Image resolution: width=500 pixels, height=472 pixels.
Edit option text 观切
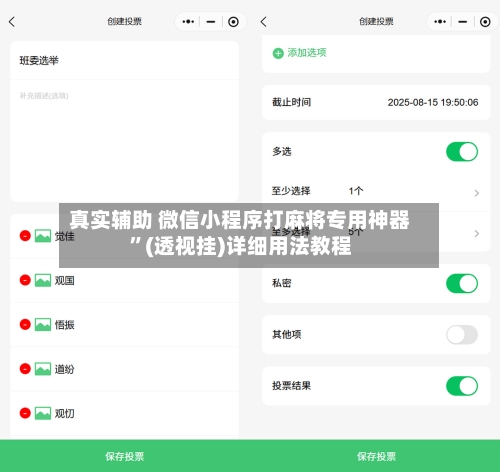(65, 414)
